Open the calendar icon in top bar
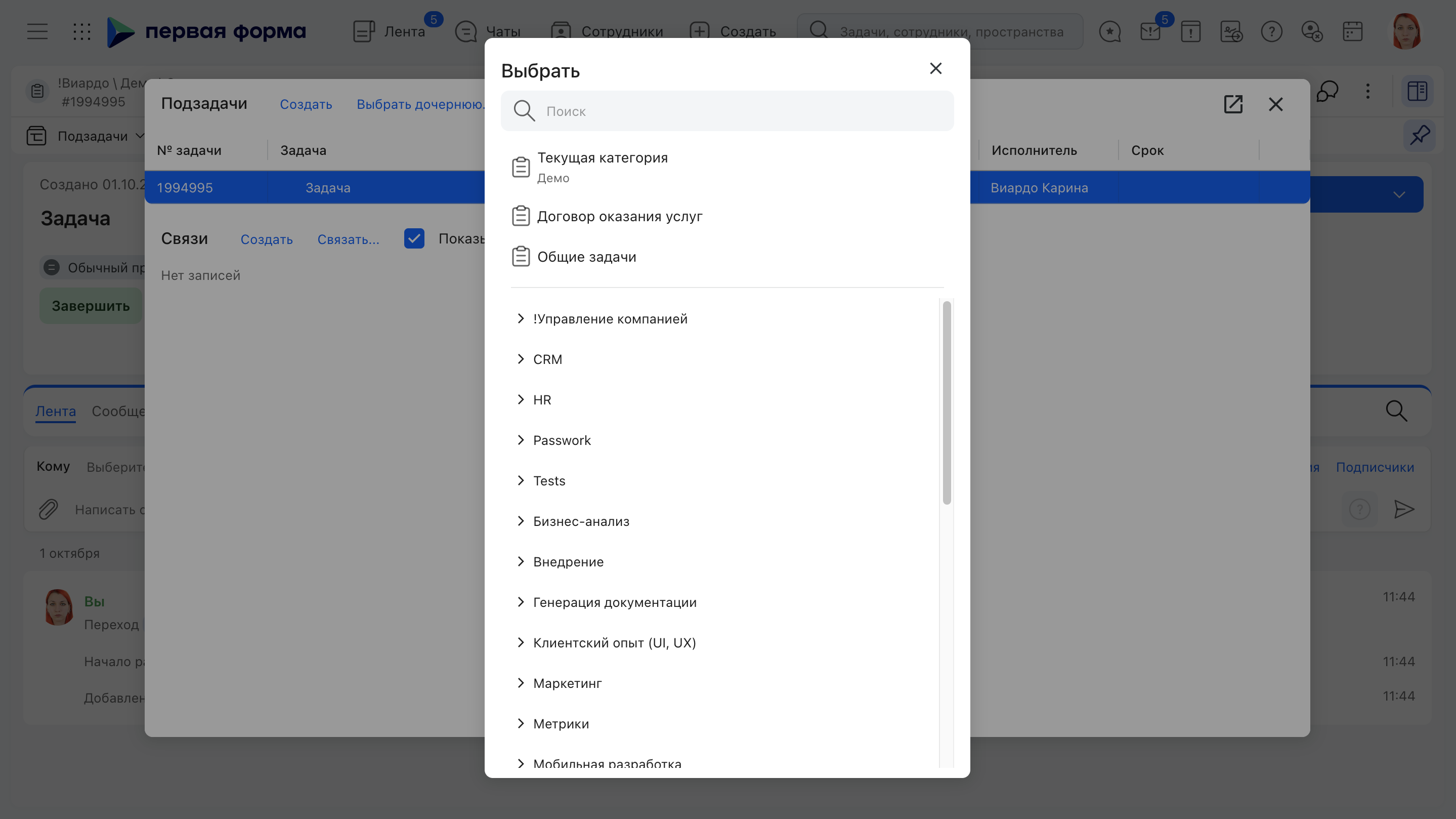 click(1352, 32)
